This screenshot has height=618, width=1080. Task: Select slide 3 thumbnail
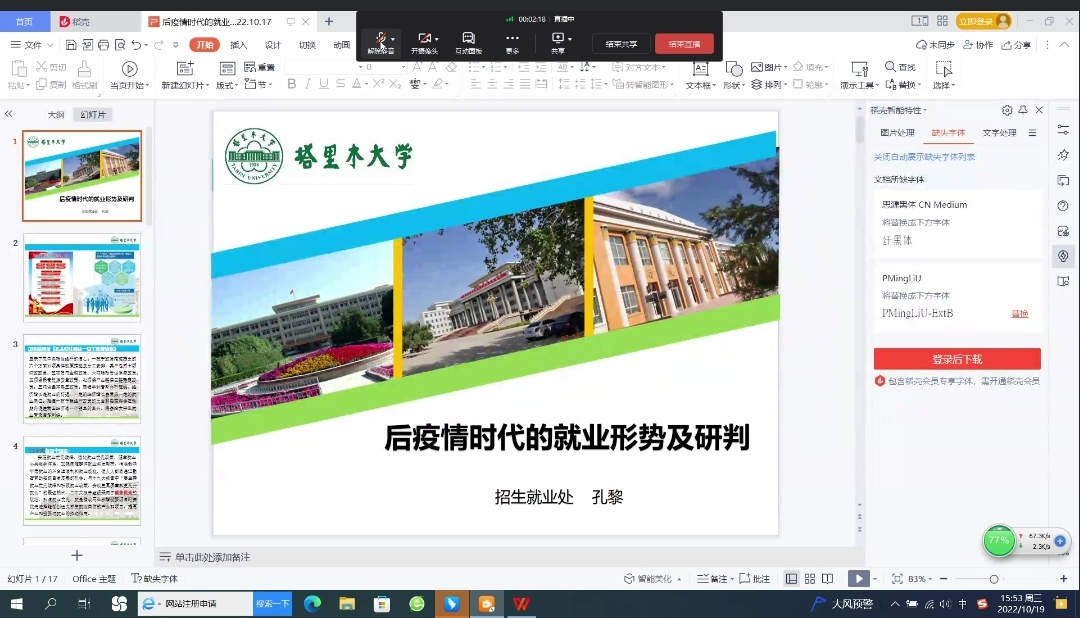(x=82, y=379)
